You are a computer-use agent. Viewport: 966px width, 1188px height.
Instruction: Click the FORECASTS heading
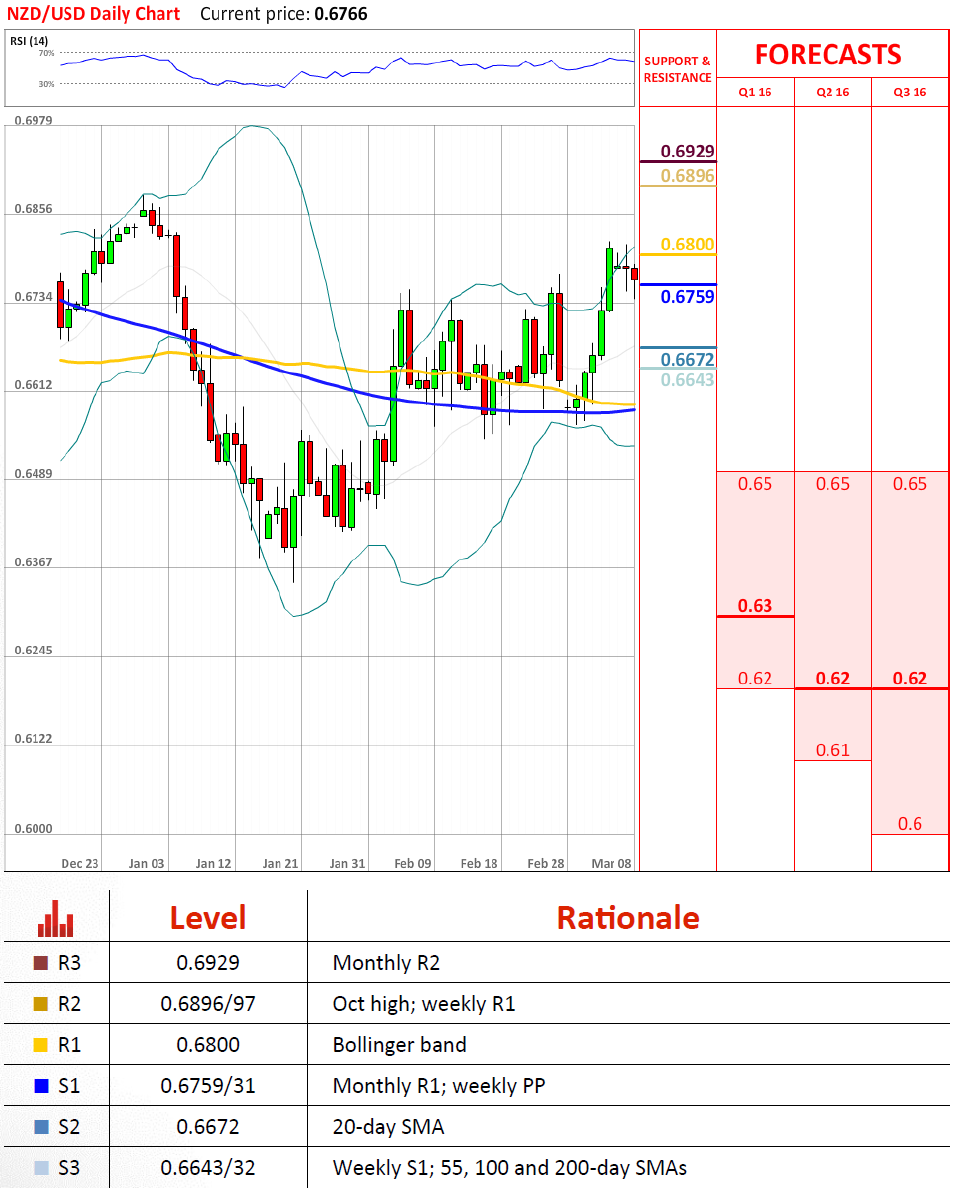pyautogui.click(x=828, y=55)
